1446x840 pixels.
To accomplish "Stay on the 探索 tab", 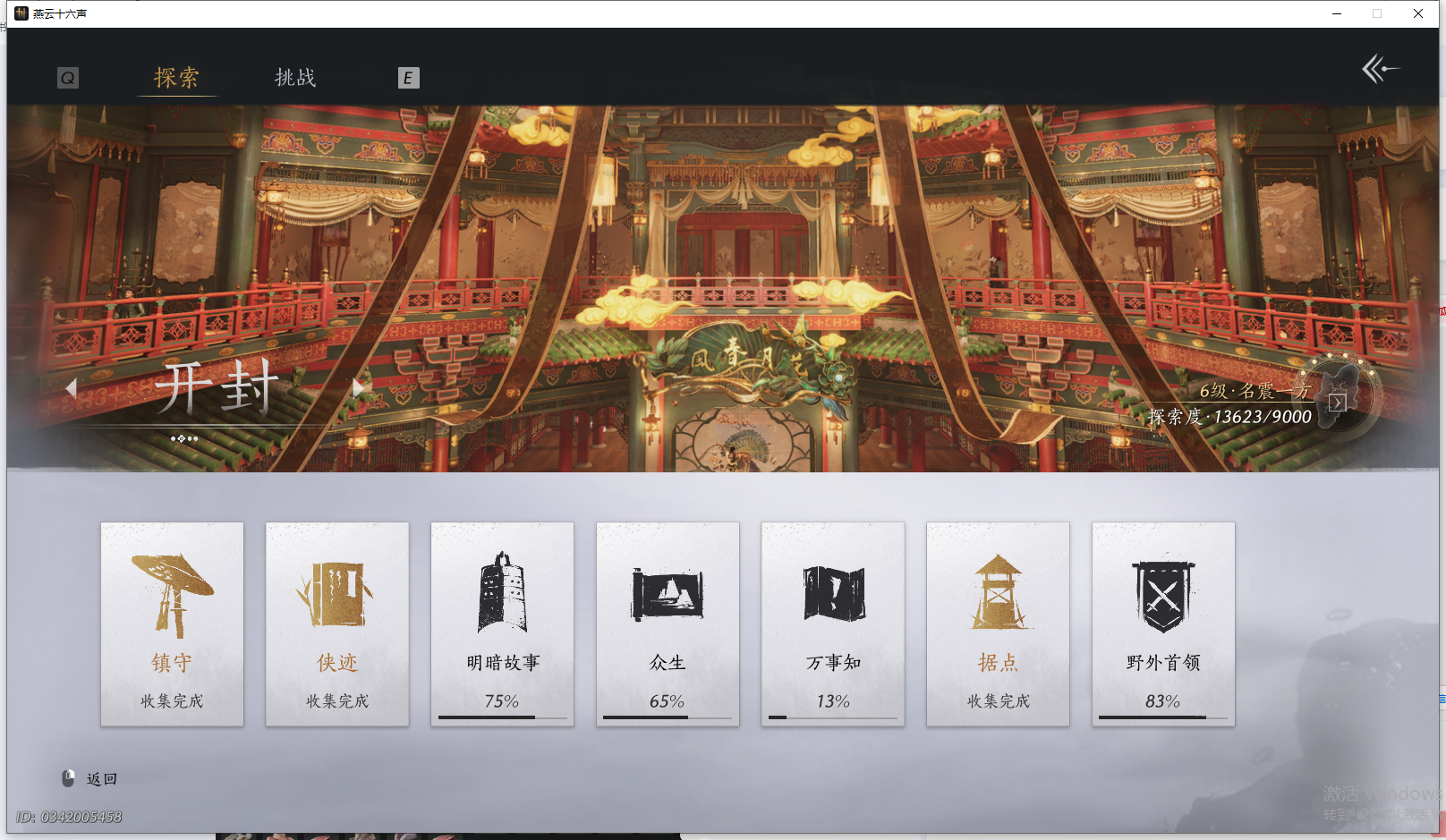I will (177, 79).
